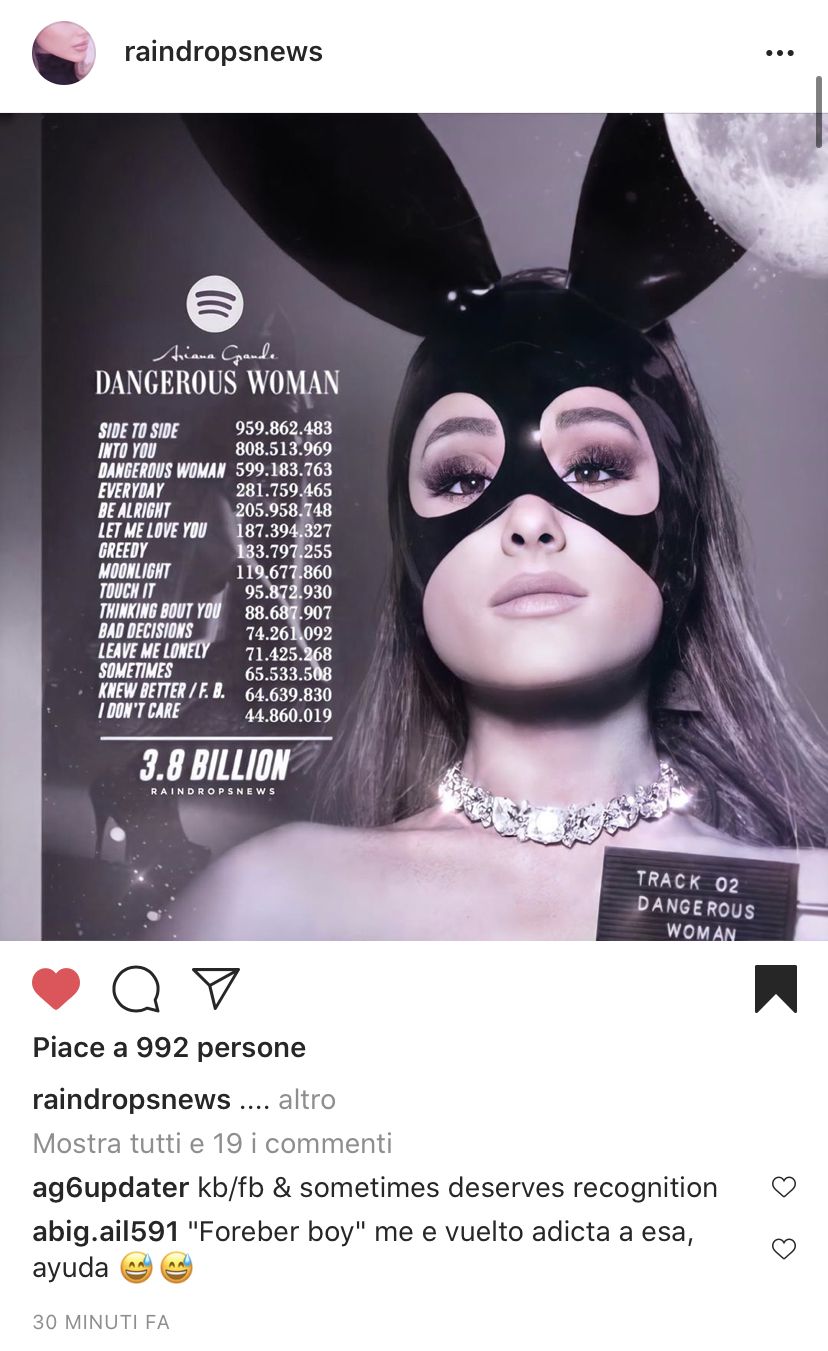Viewport: 828px width, 1351px height.
Task: Click the Dangerous Woman post image
Action: pyautogui.click(x=414, y=527)
